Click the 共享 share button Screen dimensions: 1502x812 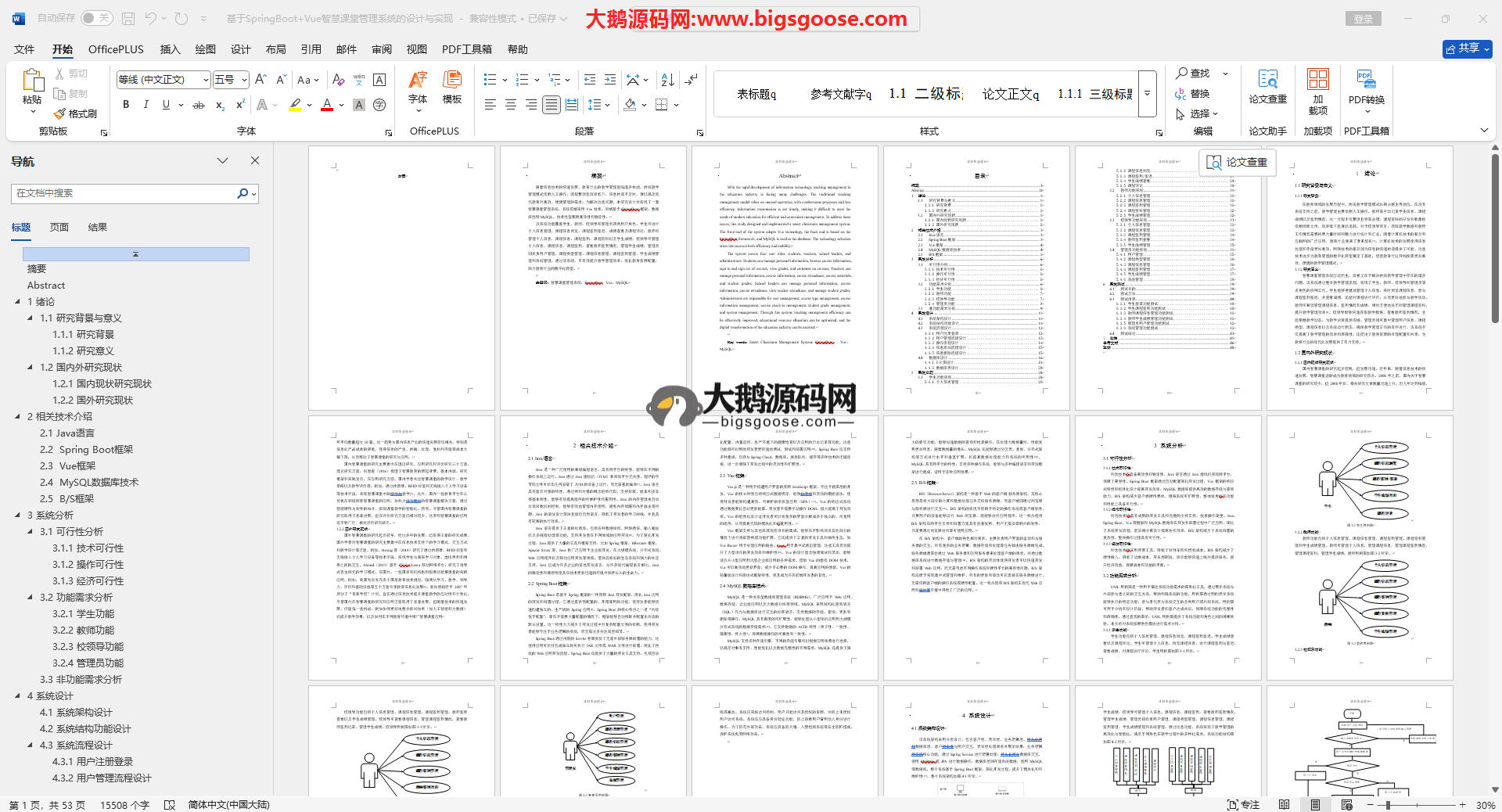pyautogui.click(x=1467, y=49)
